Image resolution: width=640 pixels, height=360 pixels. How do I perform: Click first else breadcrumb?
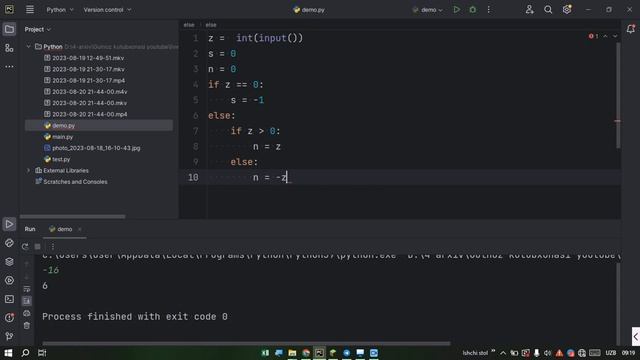tap(189, 25)
